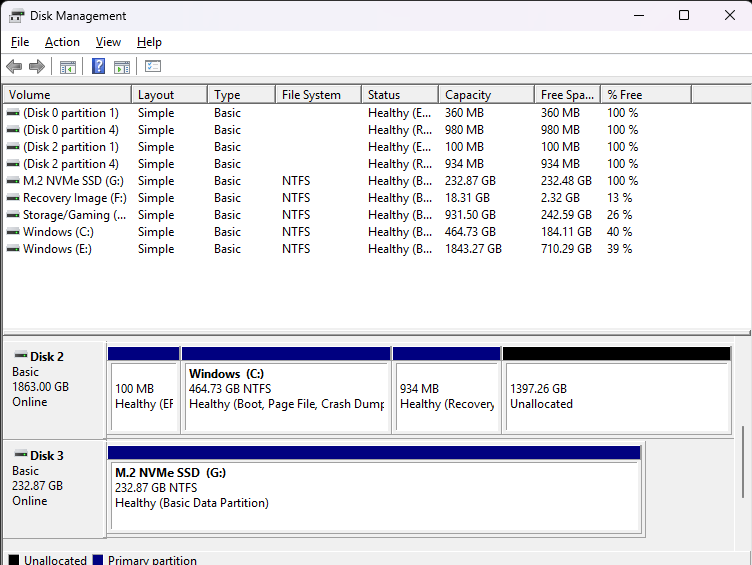
Task: Click the disk icon next to Disk 3 label
Action: click(21, 454)
